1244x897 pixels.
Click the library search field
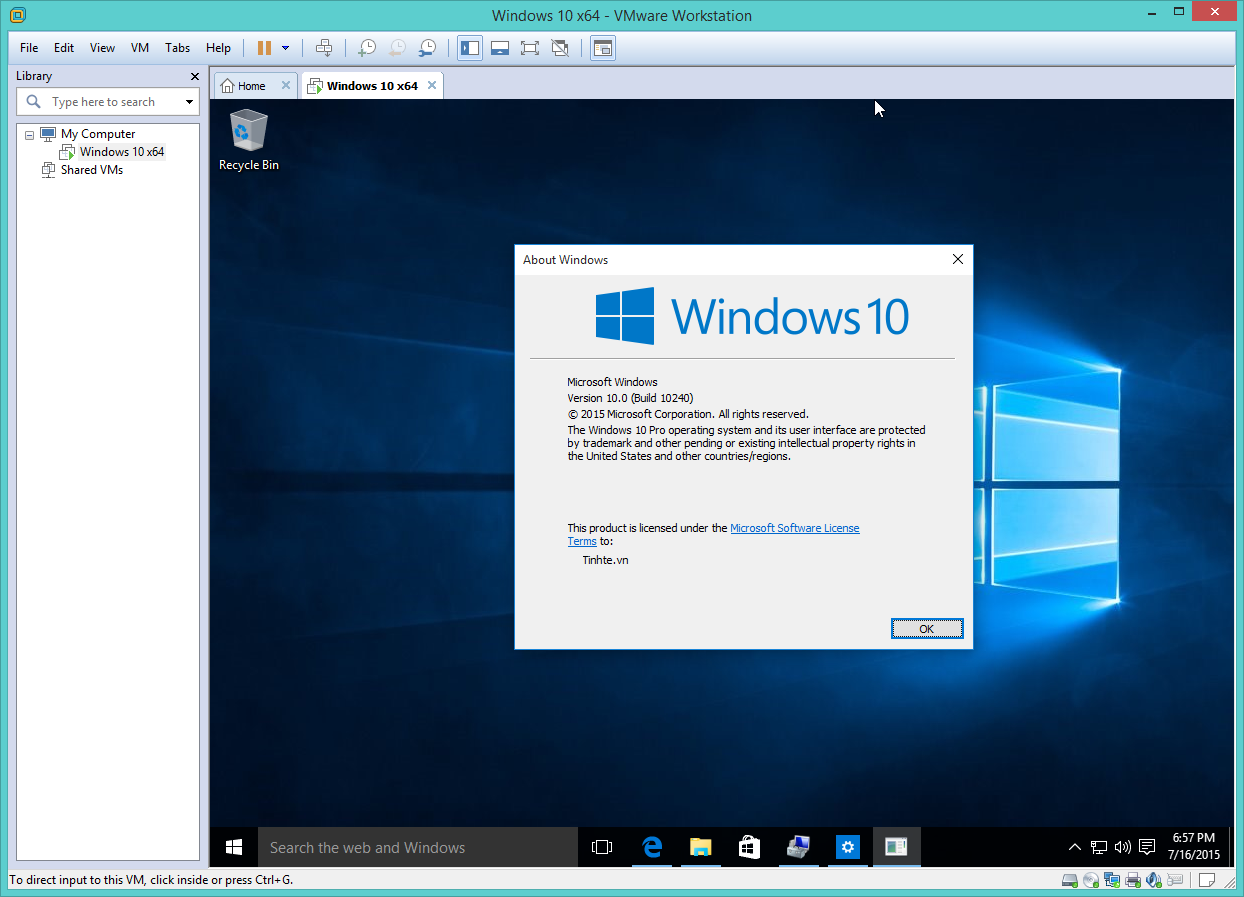[x=108, y=102]
